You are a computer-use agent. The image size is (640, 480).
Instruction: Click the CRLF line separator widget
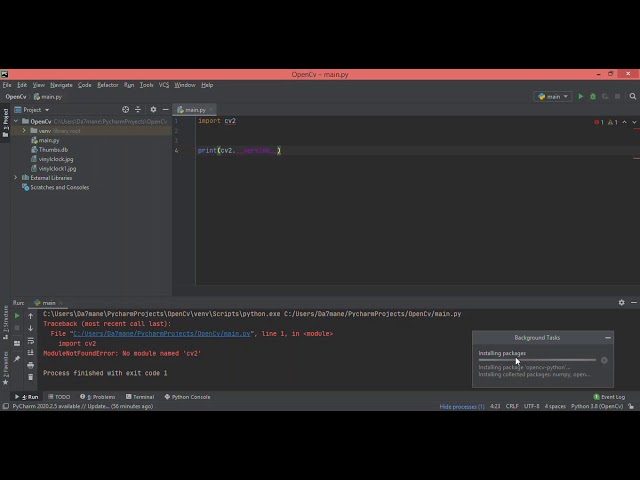[512, 407]
